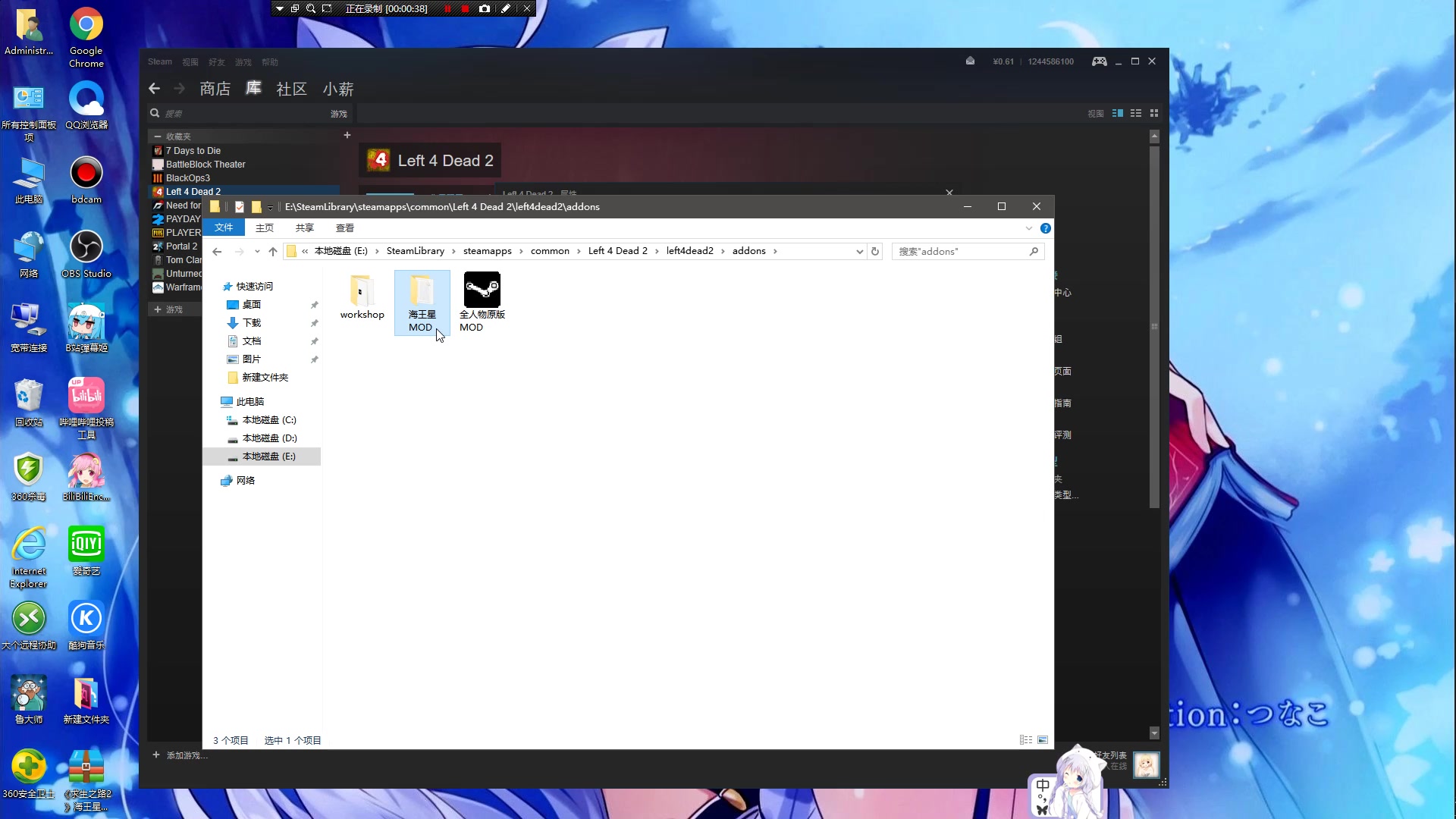Open Google Chrome desktop icon
The width and height of the screenshot is (1456, 819).
86,37
